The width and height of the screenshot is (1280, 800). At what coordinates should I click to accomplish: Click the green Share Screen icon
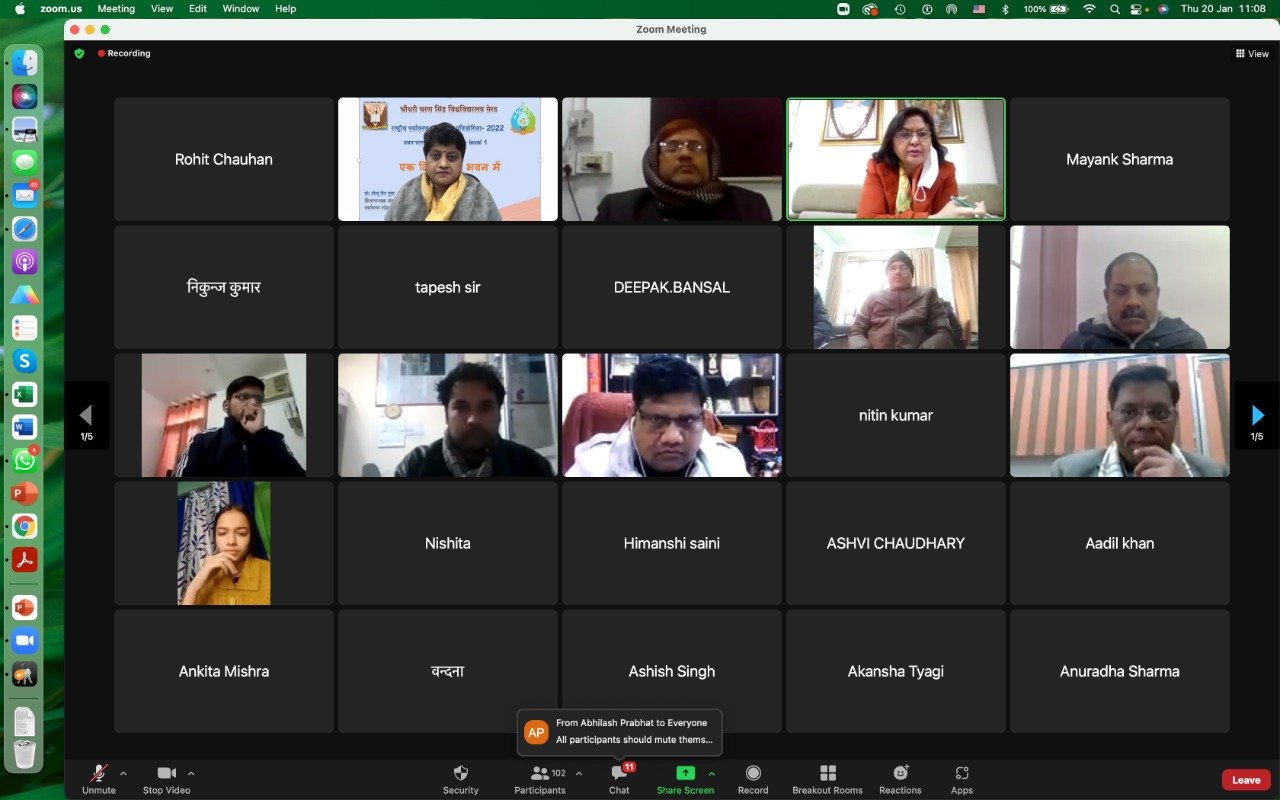[685, 773]
